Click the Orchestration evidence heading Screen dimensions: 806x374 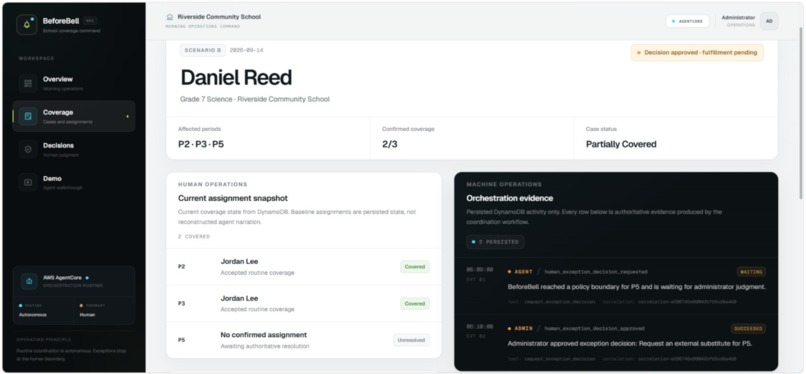click(x=510, y=198)
